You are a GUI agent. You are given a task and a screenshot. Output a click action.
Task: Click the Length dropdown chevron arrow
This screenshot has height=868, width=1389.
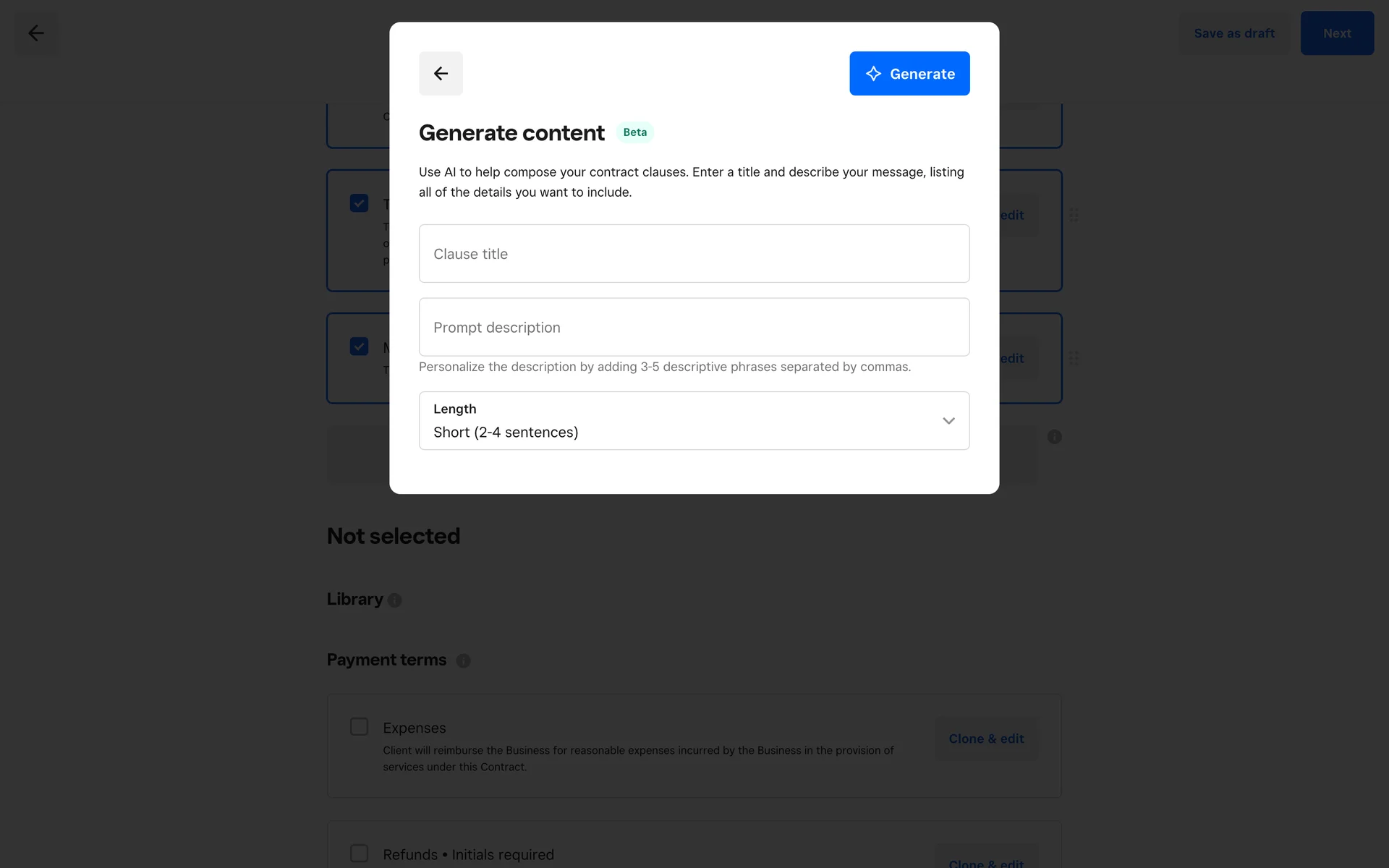coord(948,421)
